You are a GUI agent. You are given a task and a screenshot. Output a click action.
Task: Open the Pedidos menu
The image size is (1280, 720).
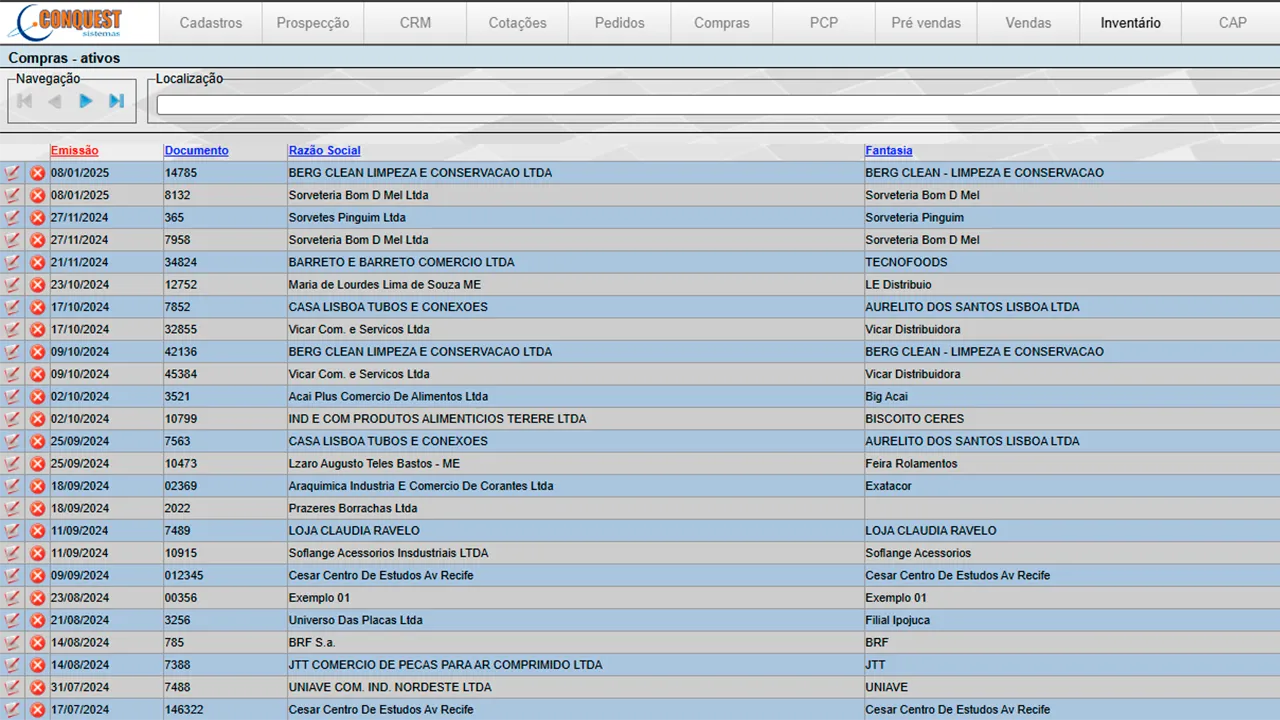[619, 23]
